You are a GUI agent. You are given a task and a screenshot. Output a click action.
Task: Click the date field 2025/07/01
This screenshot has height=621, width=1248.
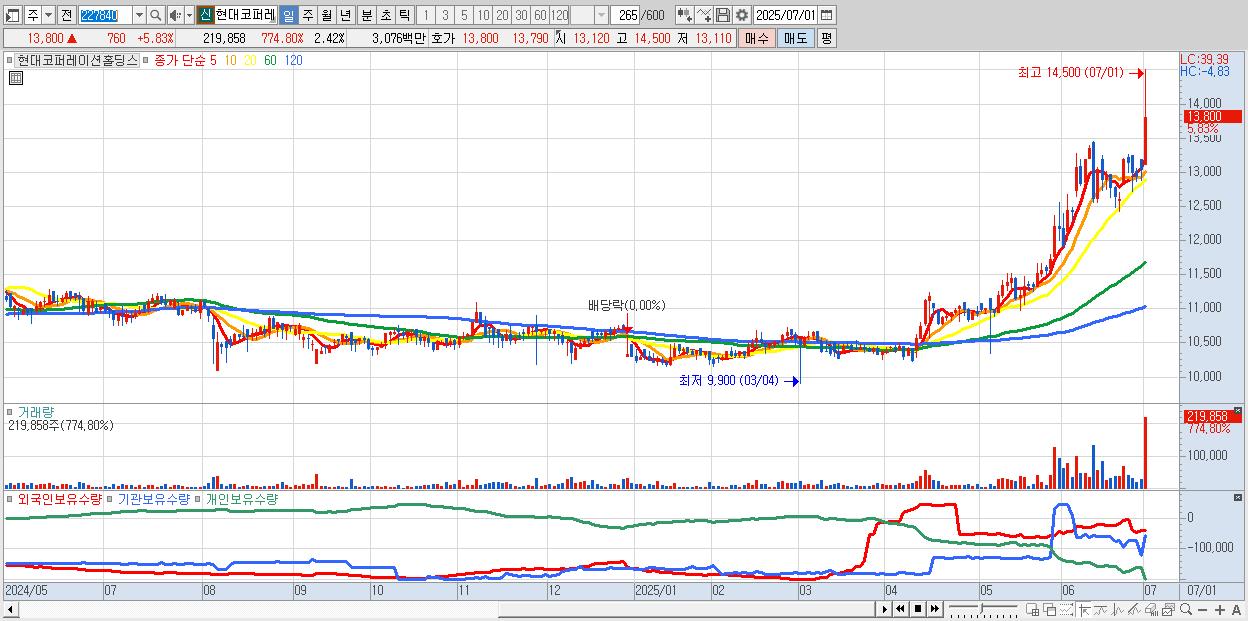pyautogui.click(x=786, y=15)
